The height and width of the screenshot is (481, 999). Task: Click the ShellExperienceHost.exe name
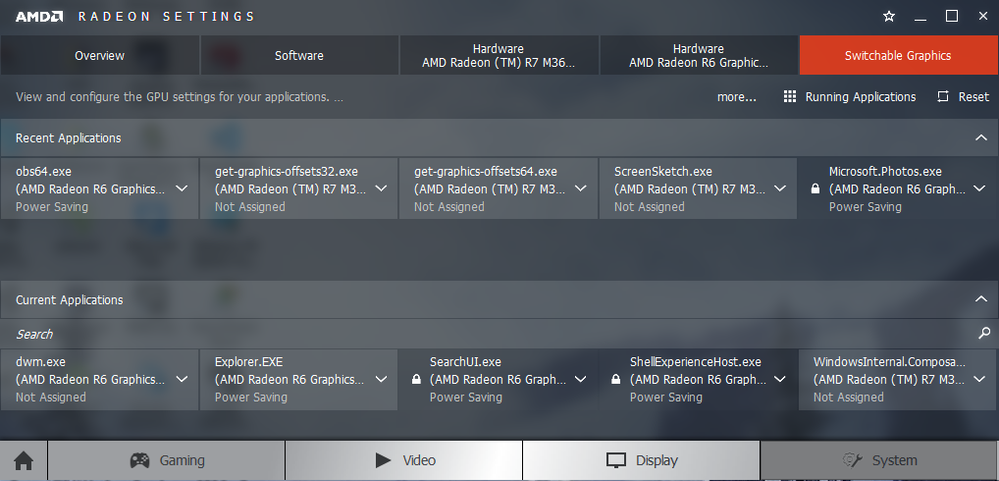tap(695, 362)
